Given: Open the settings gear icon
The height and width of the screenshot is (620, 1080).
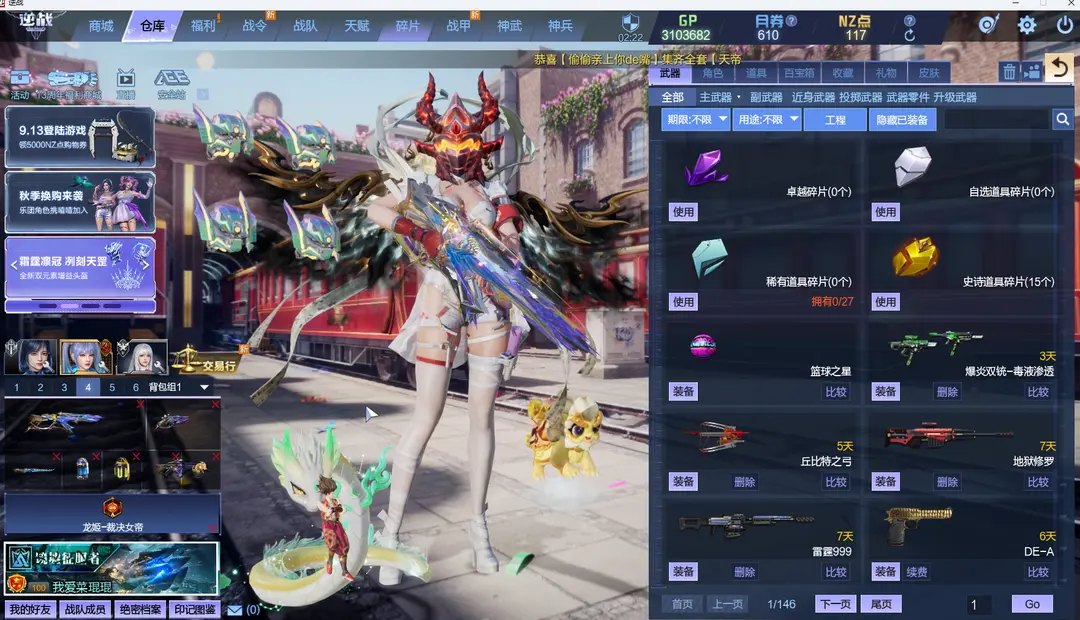Looking at the screenshot, I should click(x=1027, y=25).
